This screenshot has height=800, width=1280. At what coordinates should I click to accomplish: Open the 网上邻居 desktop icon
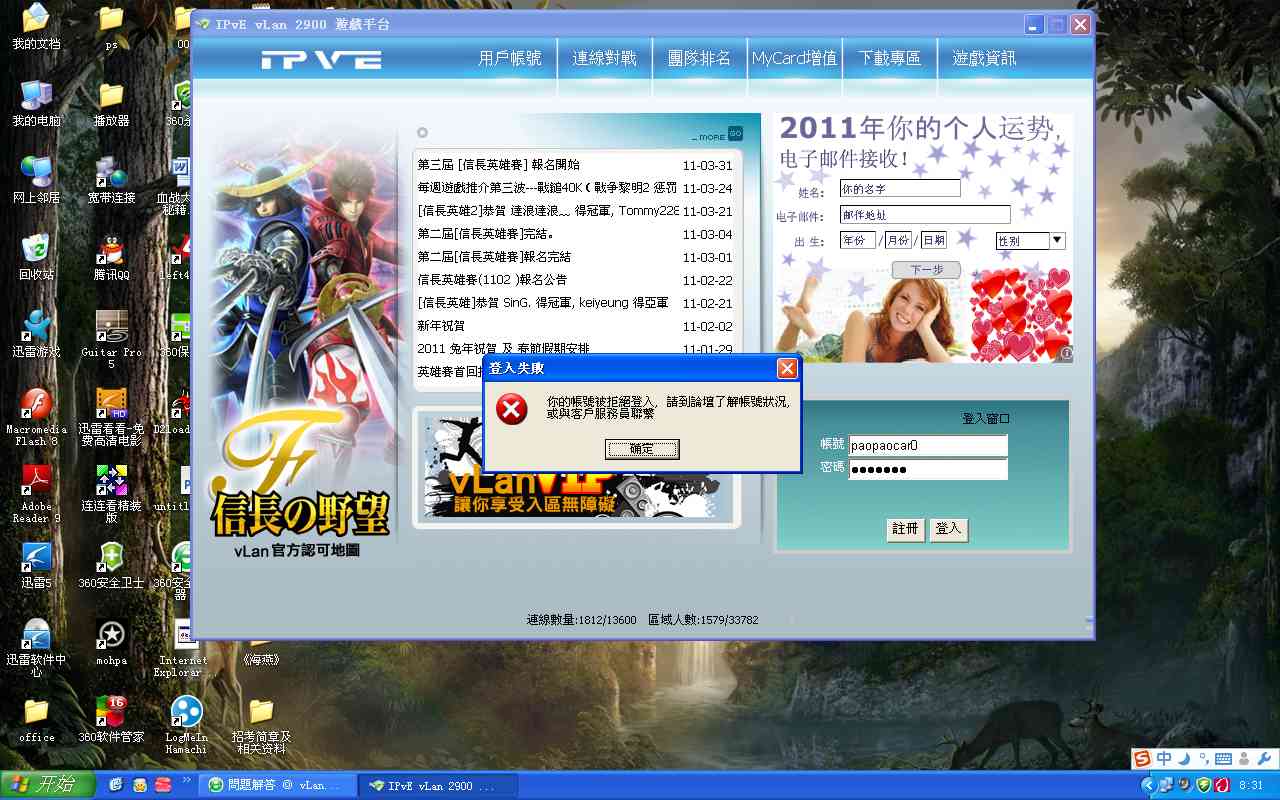36,181
